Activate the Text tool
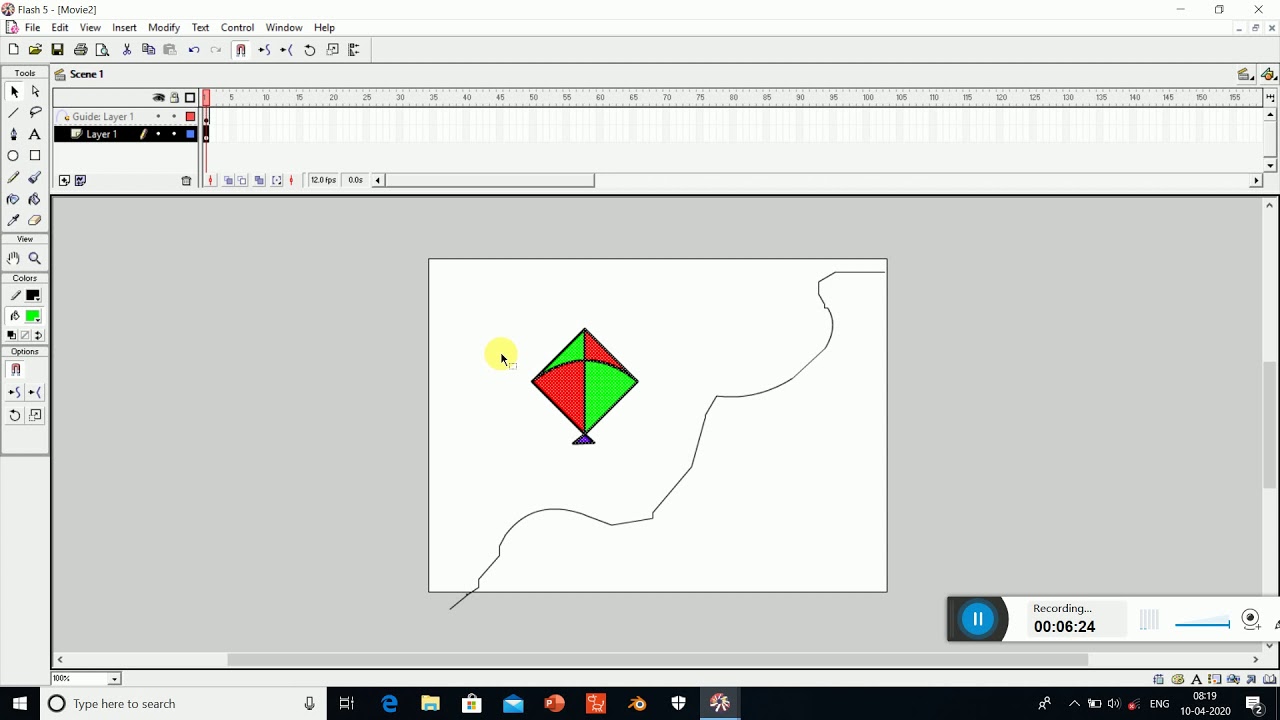The width and height of the screenshot is (1280, 720). coord(35,134)
